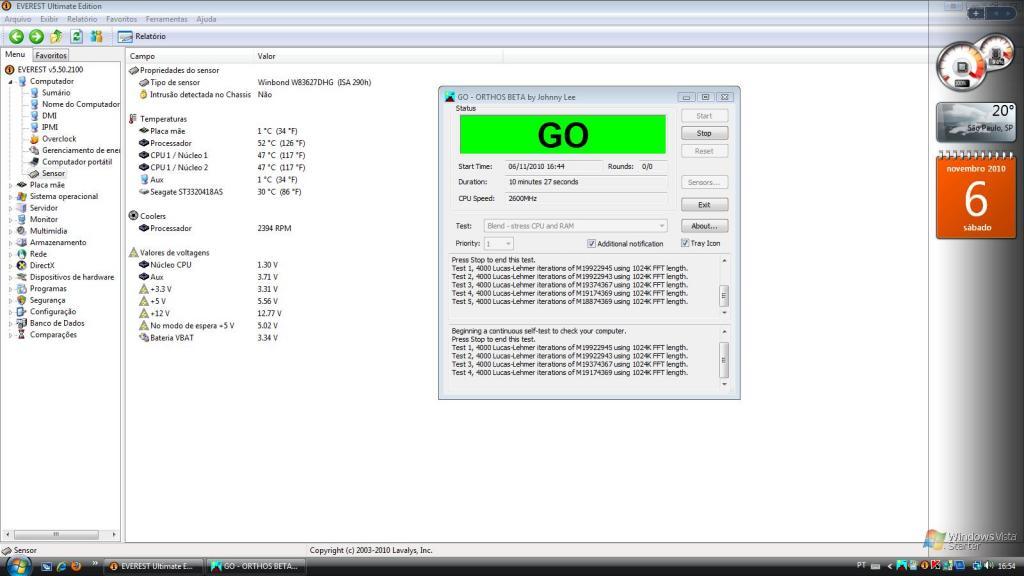Viewport: 1024px width, 576px height.
Task: Open the Ferramentas menu
Action: (x=166, y=19)
